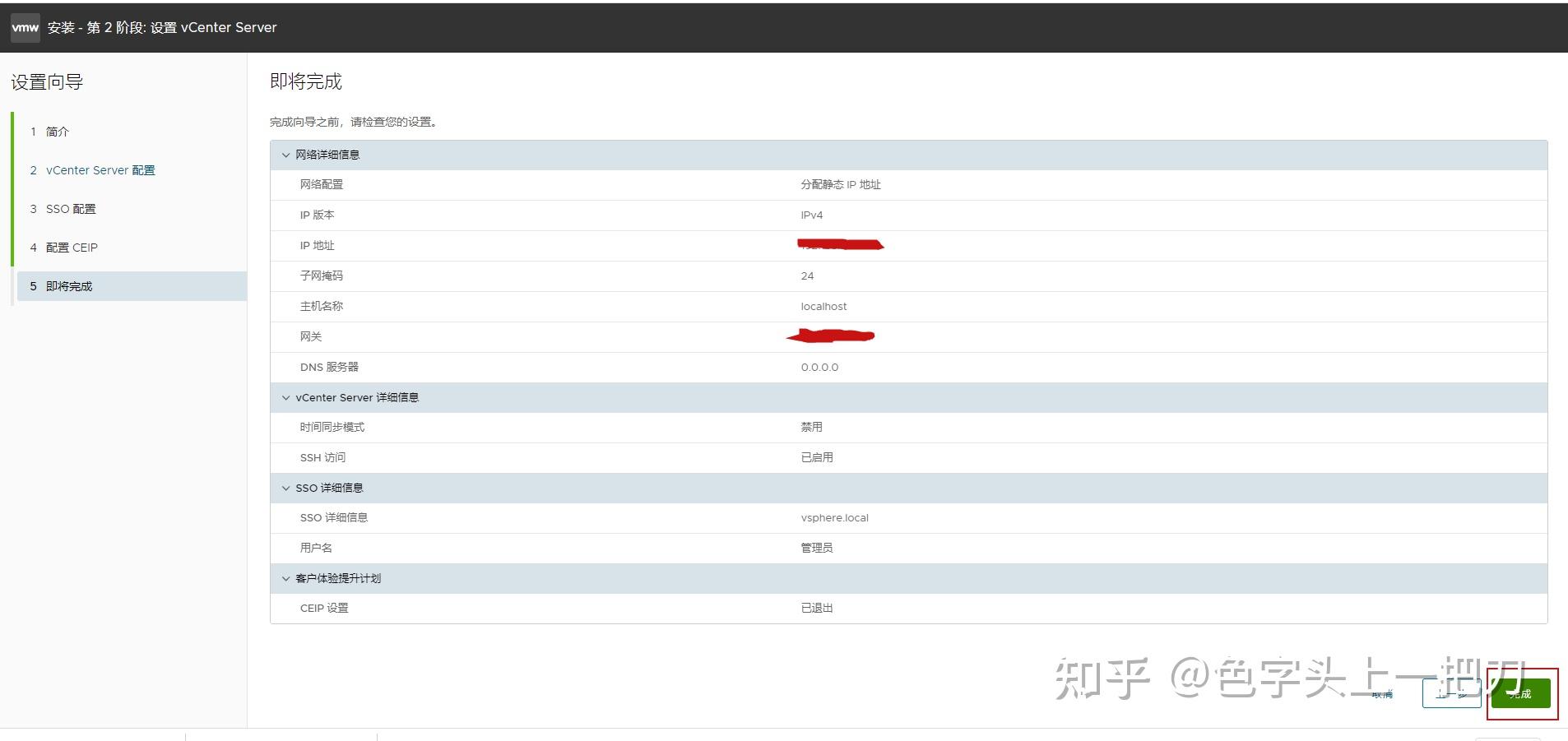Click the 用户名 value 管理员

(x=817, y=548)
